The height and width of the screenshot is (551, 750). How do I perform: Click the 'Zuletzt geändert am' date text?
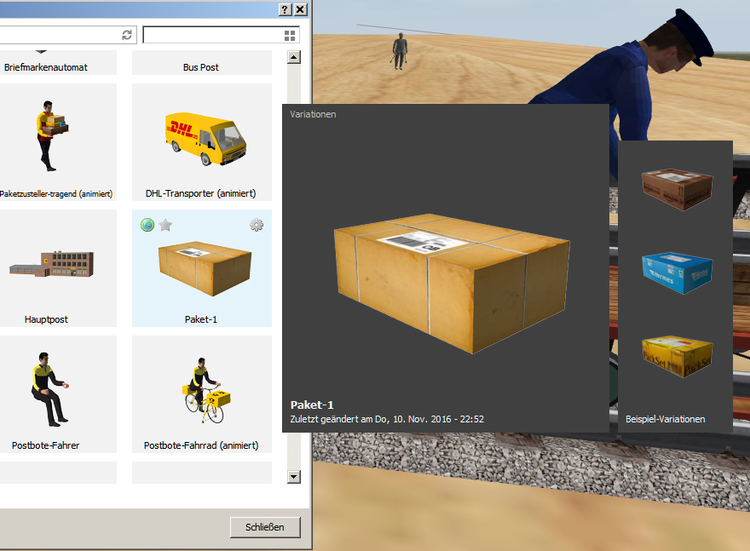coord(387,419)
